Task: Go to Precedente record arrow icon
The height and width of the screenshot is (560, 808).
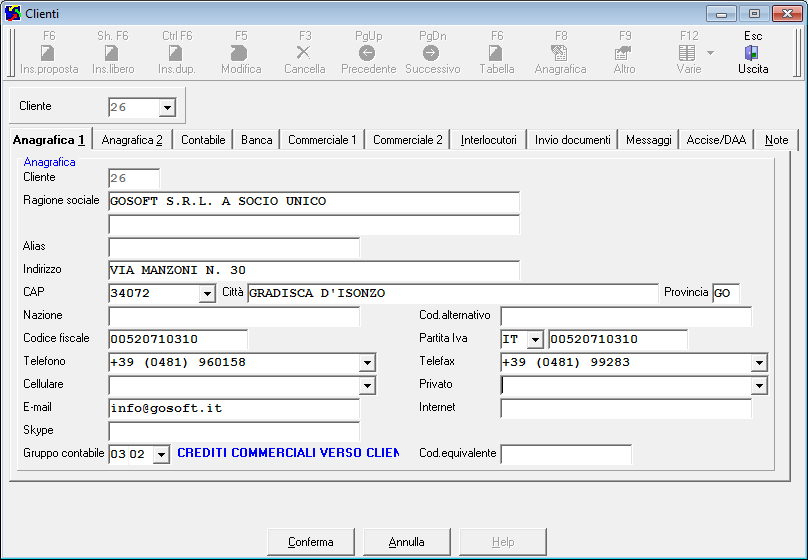Action: coord(367,53)
